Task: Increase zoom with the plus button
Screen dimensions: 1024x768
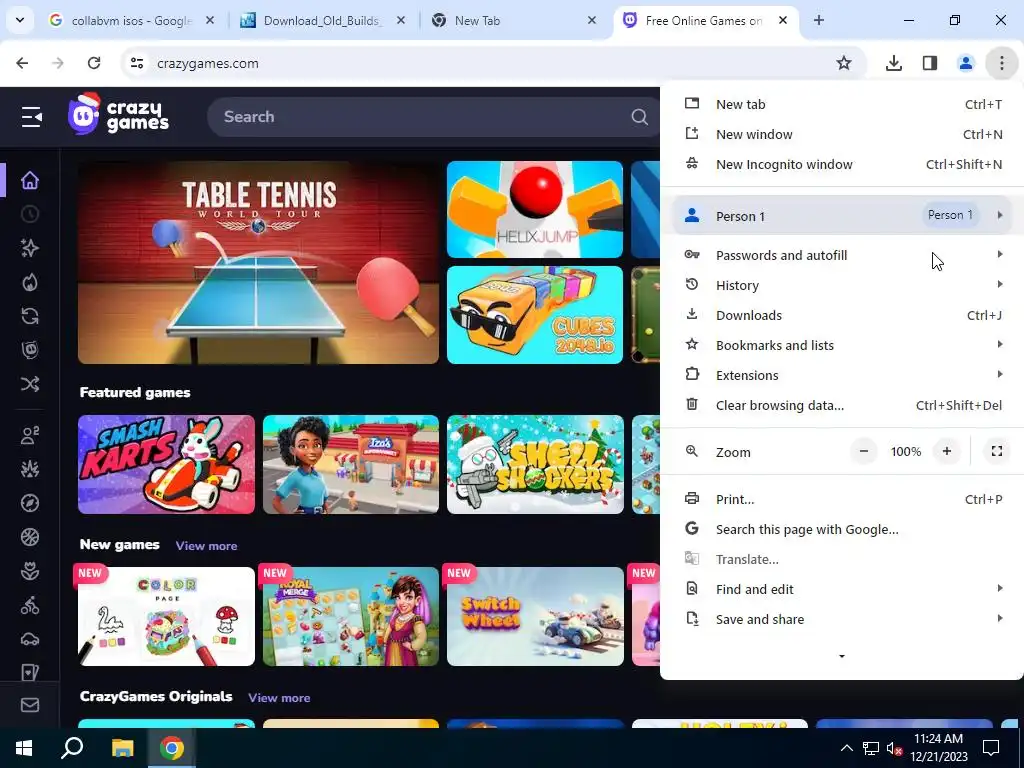Action: [946, 451]
